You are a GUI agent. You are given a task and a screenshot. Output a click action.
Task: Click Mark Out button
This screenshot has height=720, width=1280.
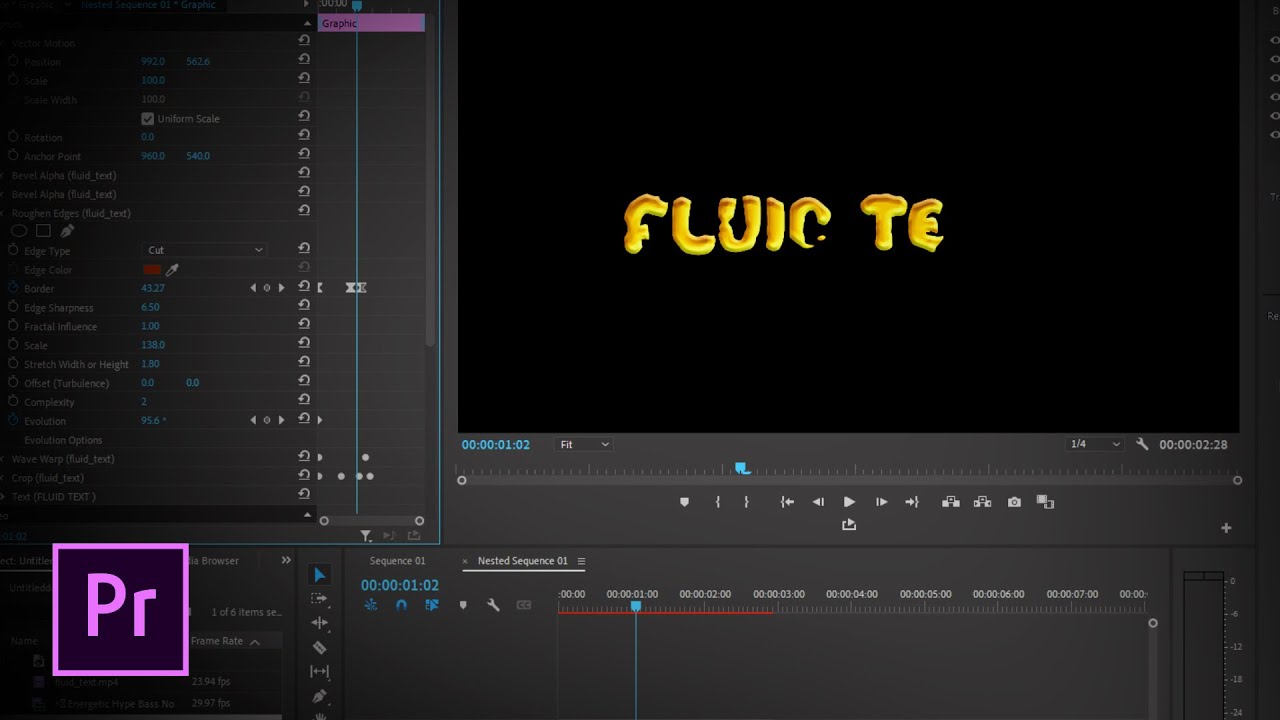click(746, 502)
